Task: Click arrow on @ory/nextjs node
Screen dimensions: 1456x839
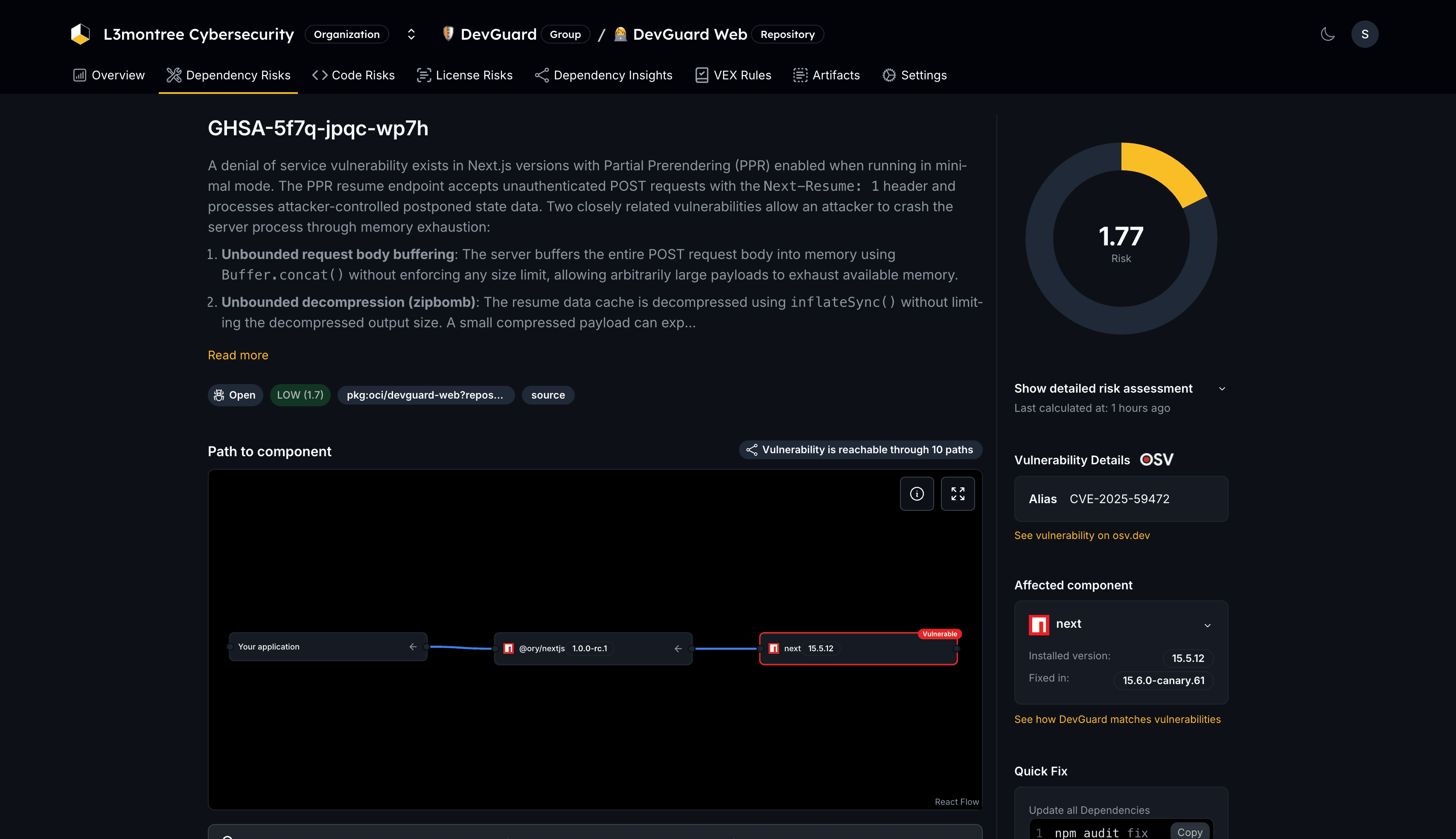Action: (x=678, y=648)
